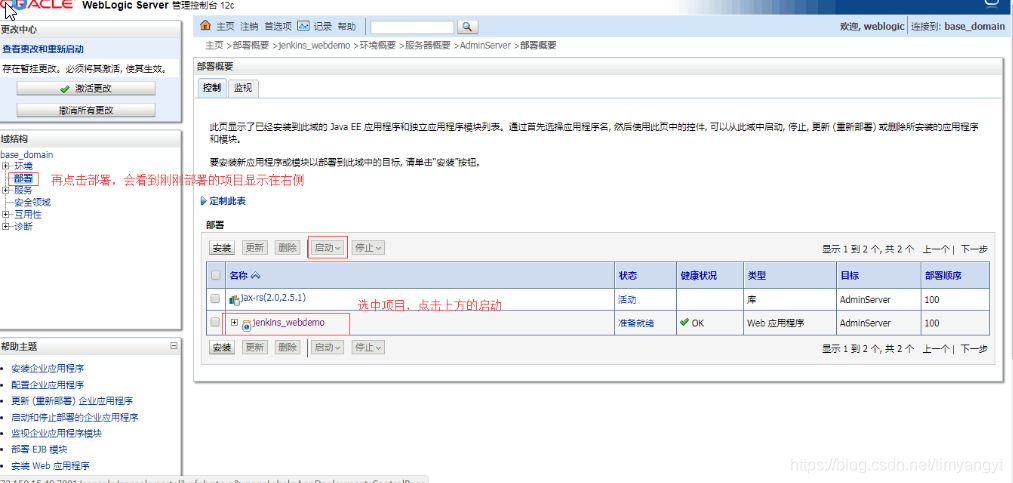The image size is (1013, 483).
Task: Expand the 诊断 tree node
Action: [6, 226]
